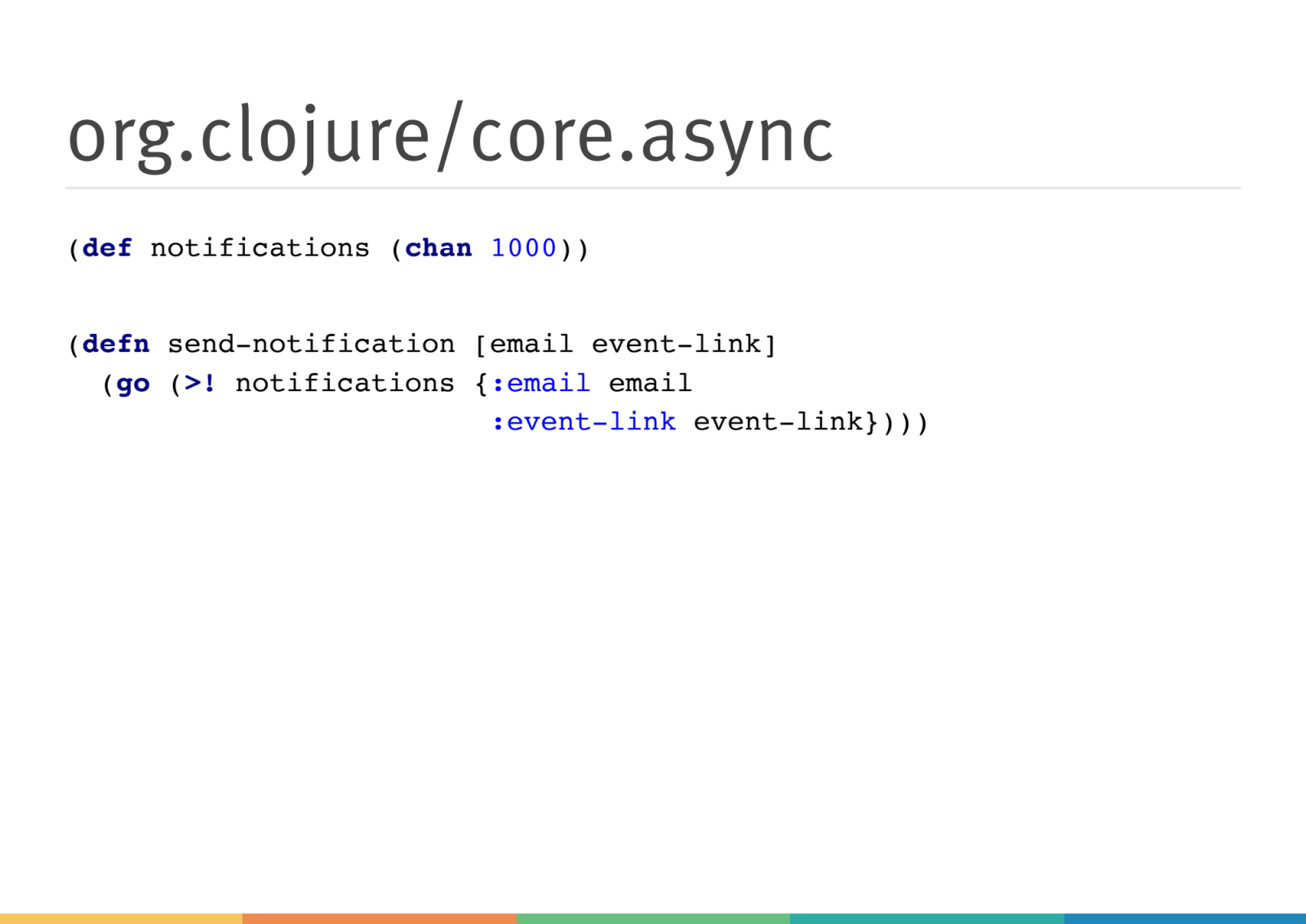Click the 'send-notification' function name
Screen dimensions: 1306x924
[x=311, y=344]
